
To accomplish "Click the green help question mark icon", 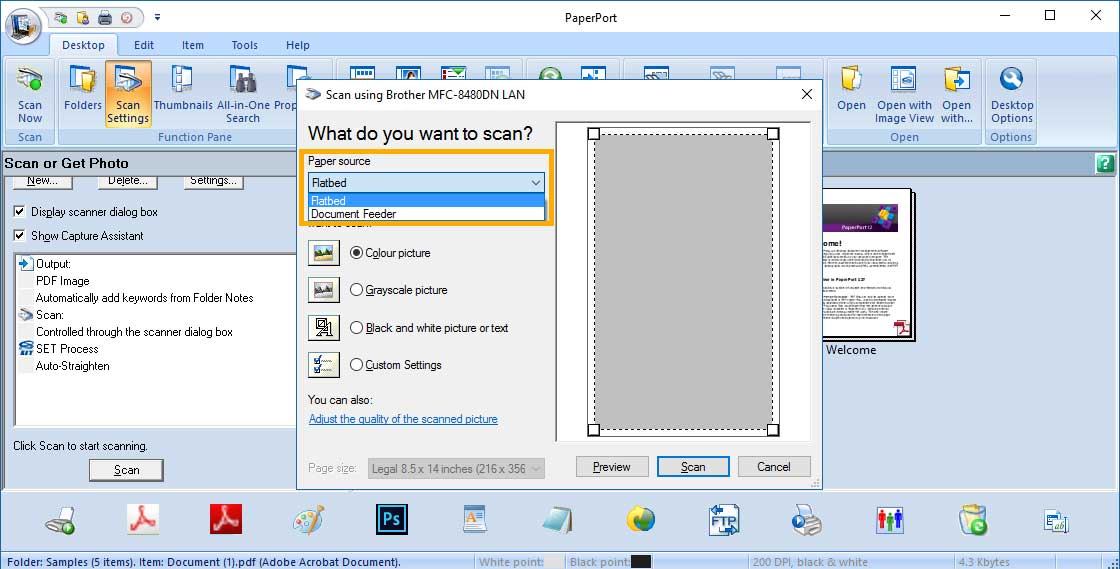I will pyautogui.click(x=1104, y=163).
